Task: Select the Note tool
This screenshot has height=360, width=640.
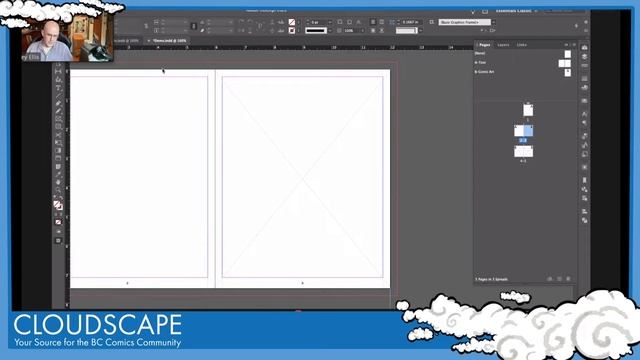Action: [58, 167]
